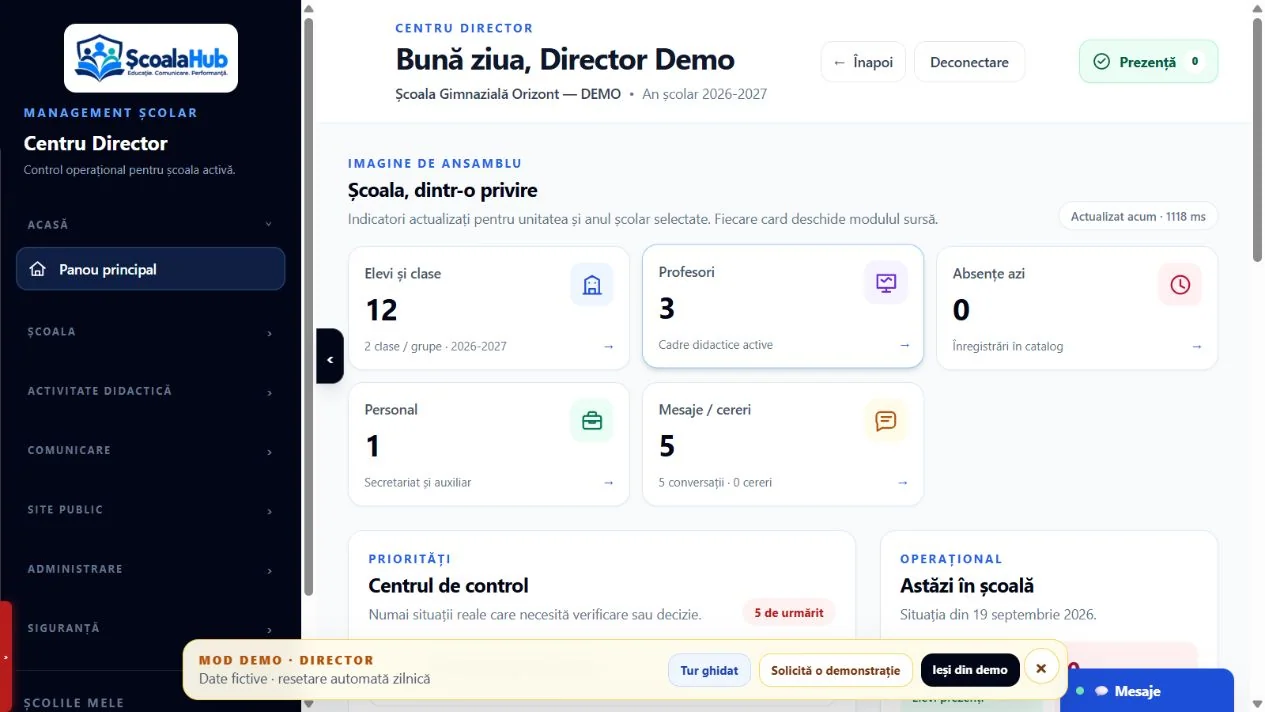
Task: Click the 5 de urmărit badge
Action: click(x=789, y=613)
